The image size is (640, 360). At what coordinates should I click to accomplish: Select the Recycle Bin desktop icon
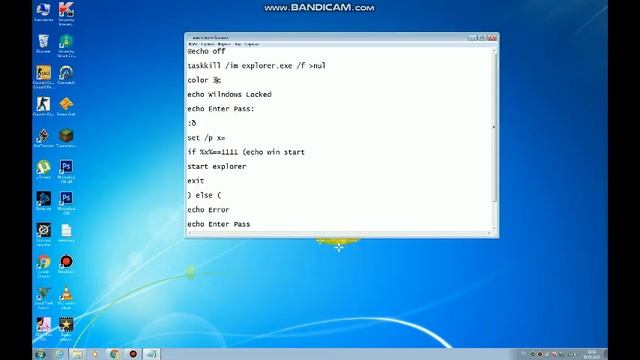pyautogui.click(x=43, y=43)
